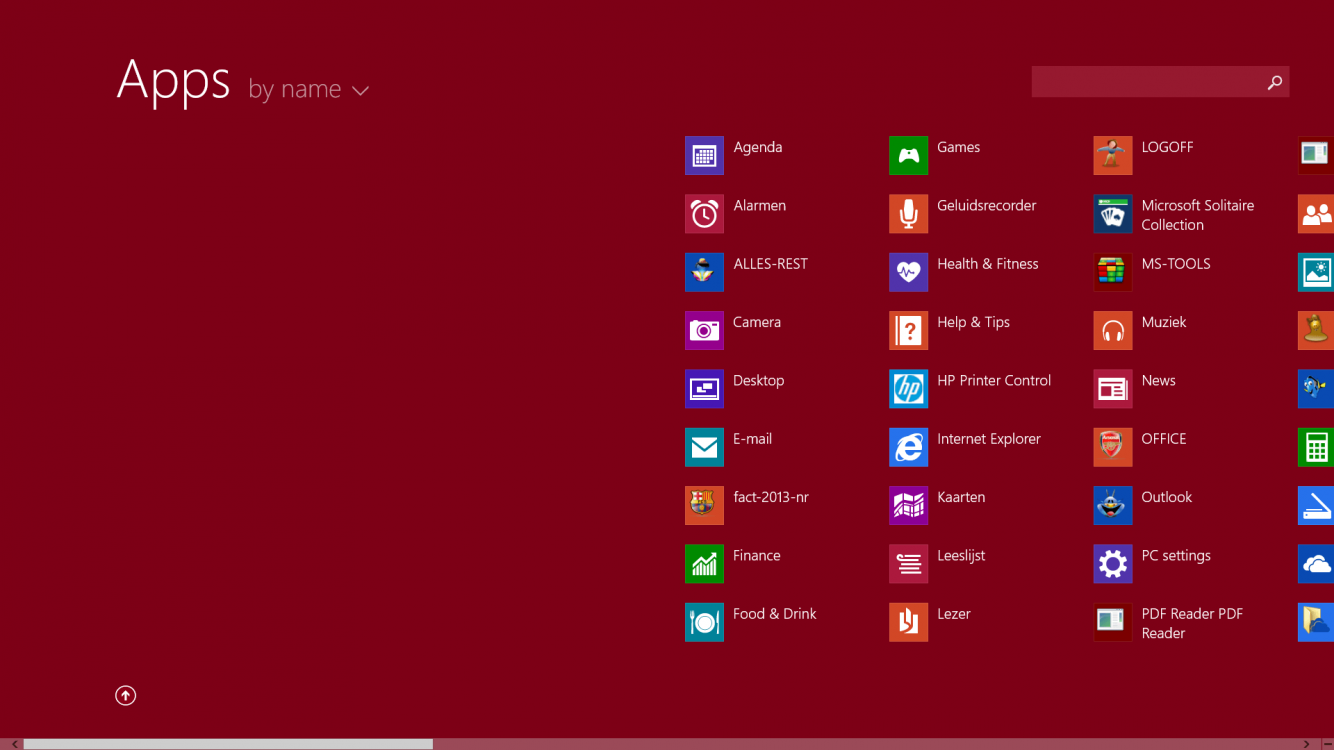Open the PC settings gear icon
Image resolution: width=1334 pixels, height=750 pixels.
1113,564
